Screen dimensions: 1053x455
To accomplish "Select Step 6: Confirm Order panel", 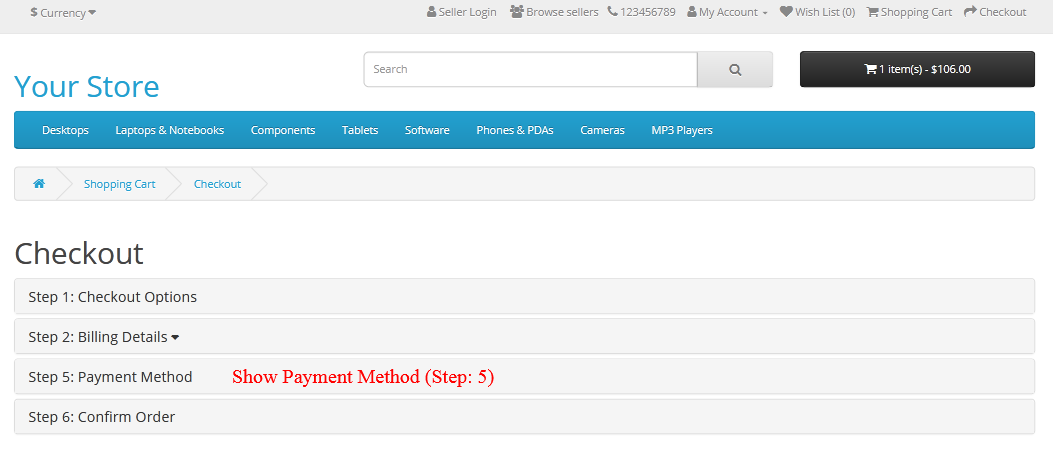I will [x=524, y=417].
